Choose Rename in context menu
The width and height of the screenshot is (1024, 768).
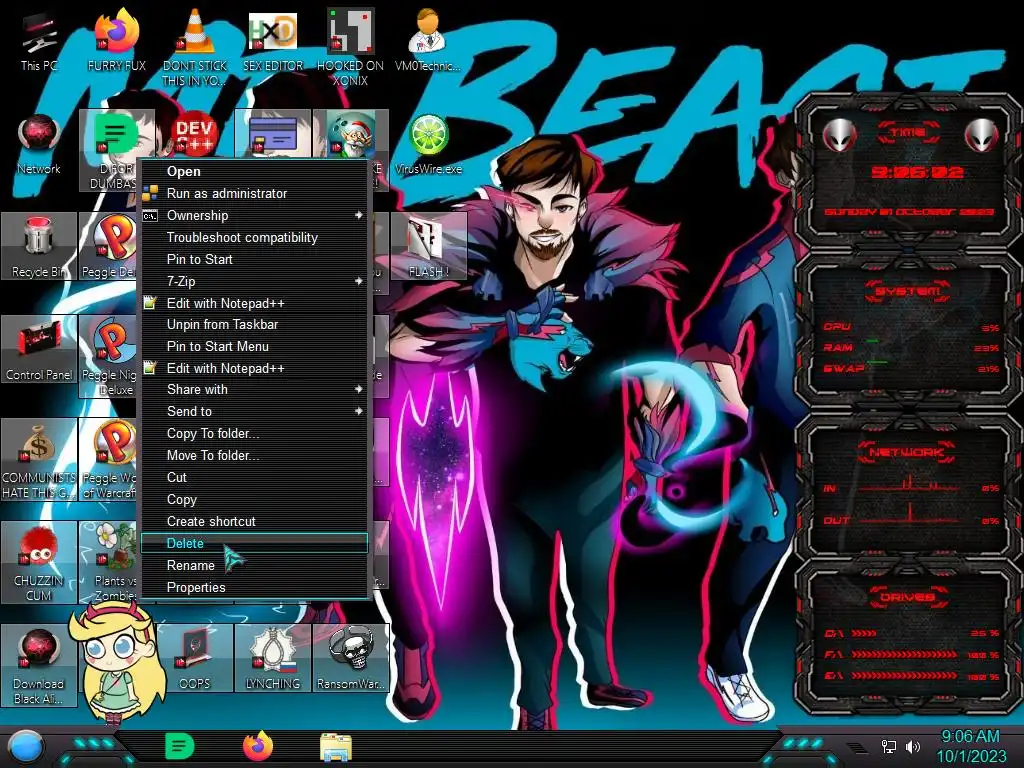[255, 566]
